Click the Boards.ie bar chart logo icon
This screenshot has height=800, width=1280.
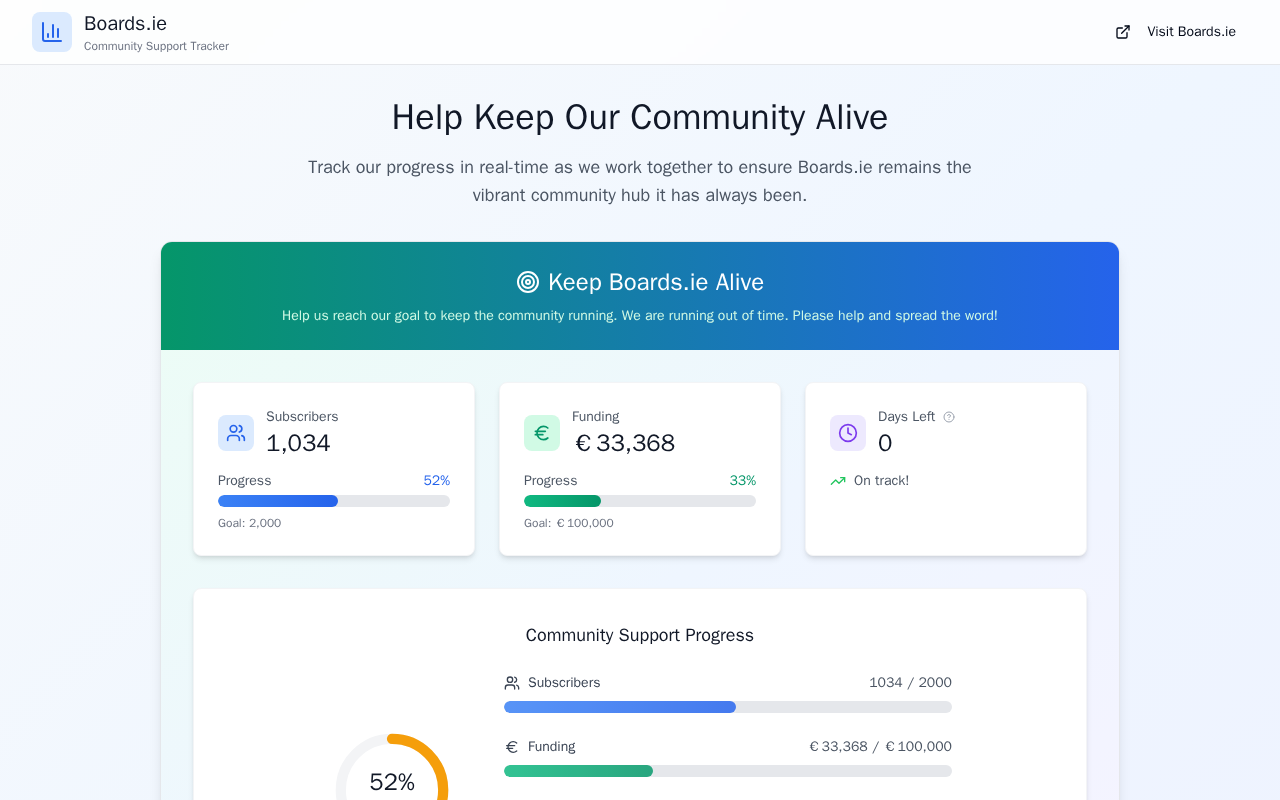tap(52, 32)
